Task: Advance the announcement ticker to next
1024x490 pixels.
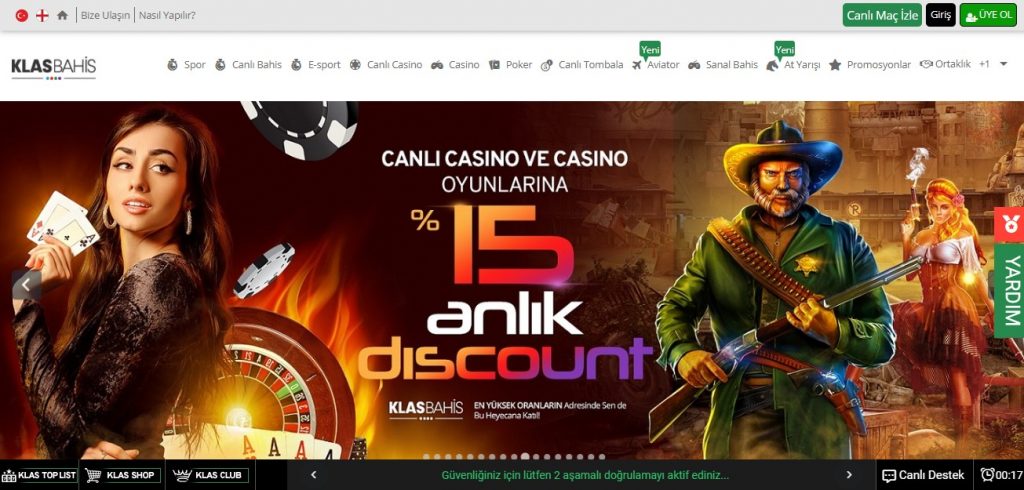Action: pyautogui.click(x=849, y=475)
